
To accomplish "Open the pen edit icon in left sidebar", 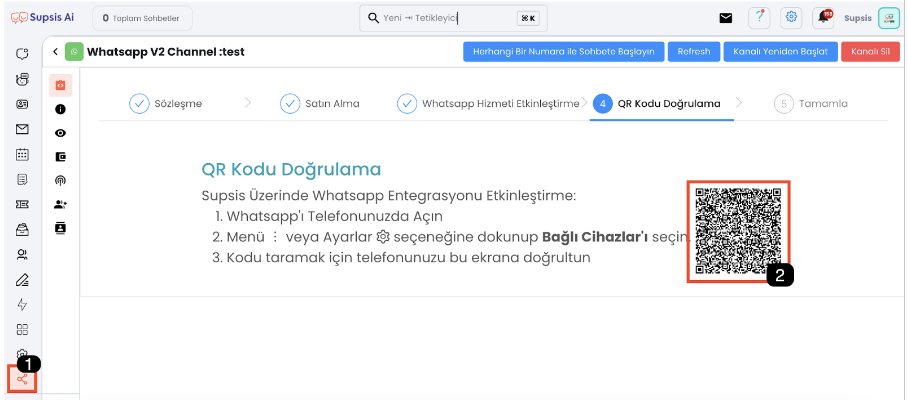I will pos(23,280).
